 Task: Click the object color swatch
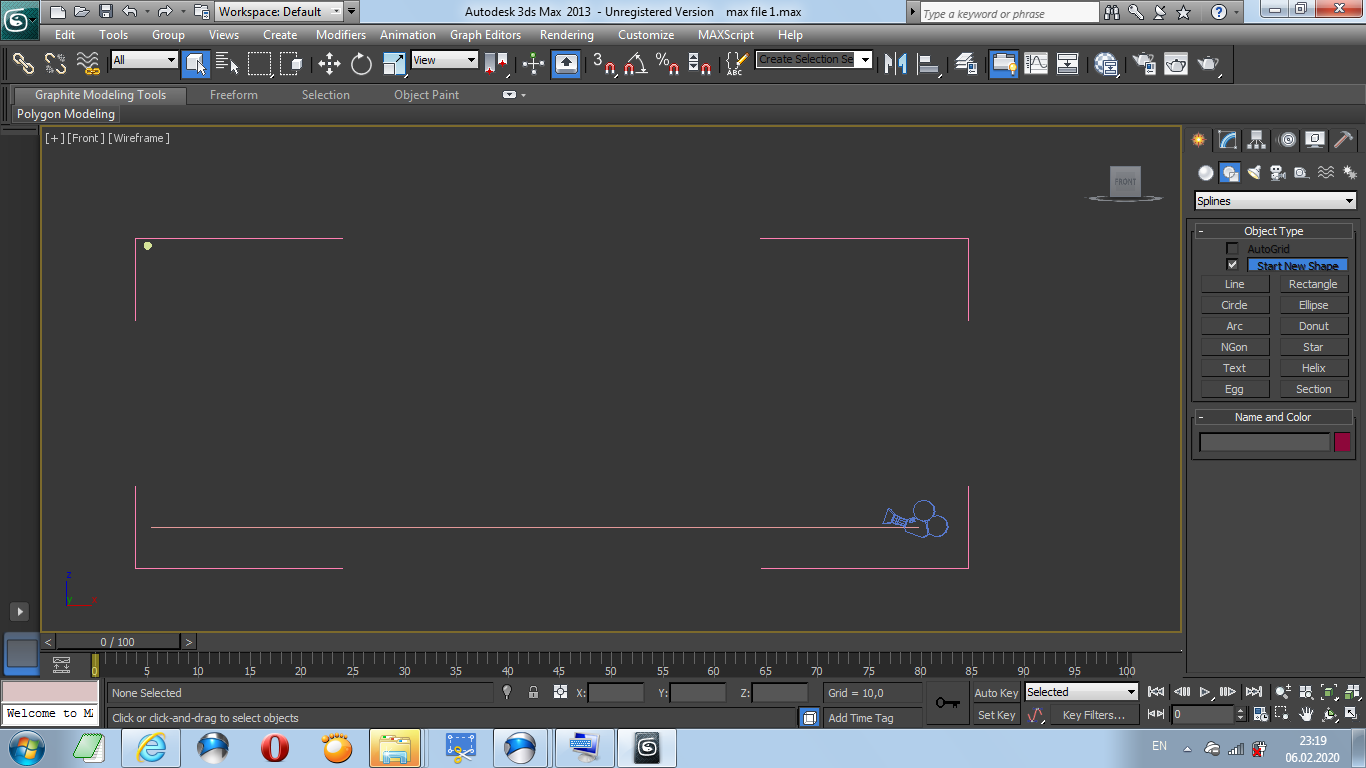coord(1342,442)
